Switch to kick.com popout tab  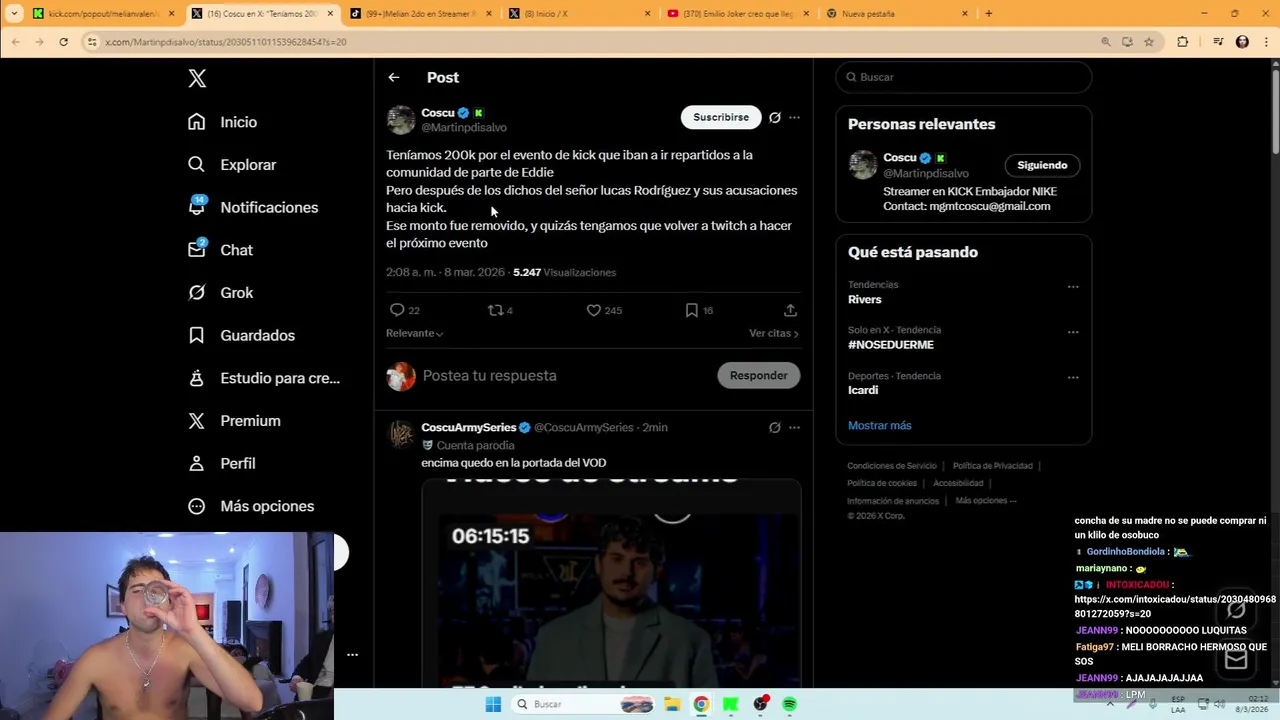(x=103, y=14)
